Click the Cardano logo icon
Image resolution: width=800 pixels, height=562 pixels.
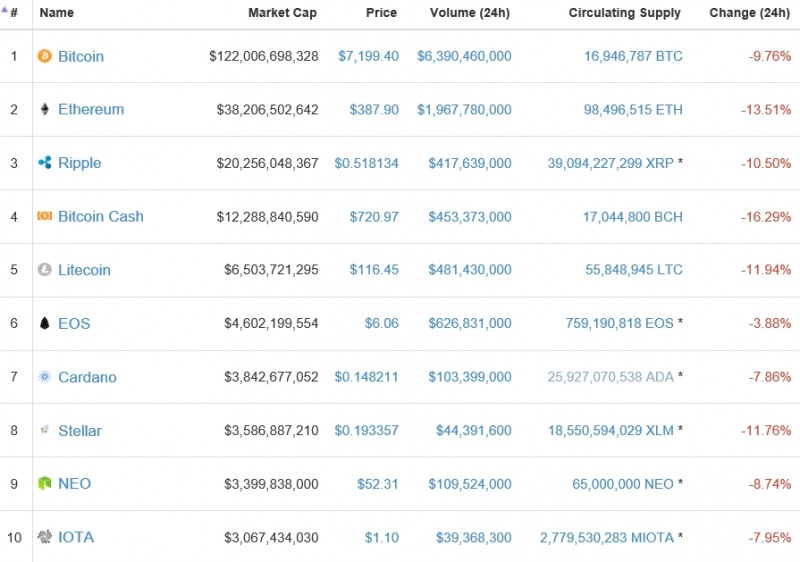(44, 377)
